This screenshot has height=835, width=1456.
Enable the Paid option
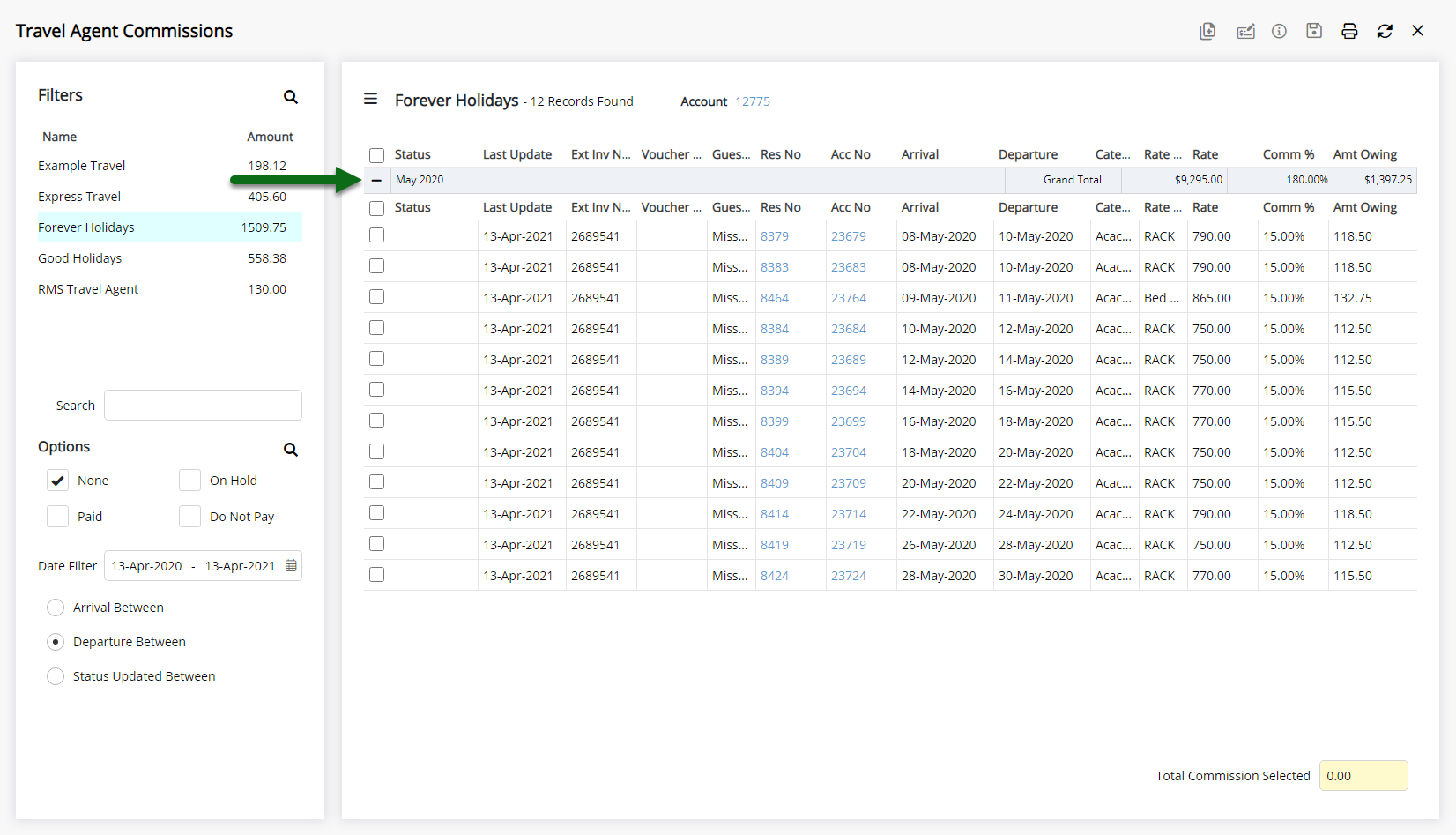[x=57, y=517]
